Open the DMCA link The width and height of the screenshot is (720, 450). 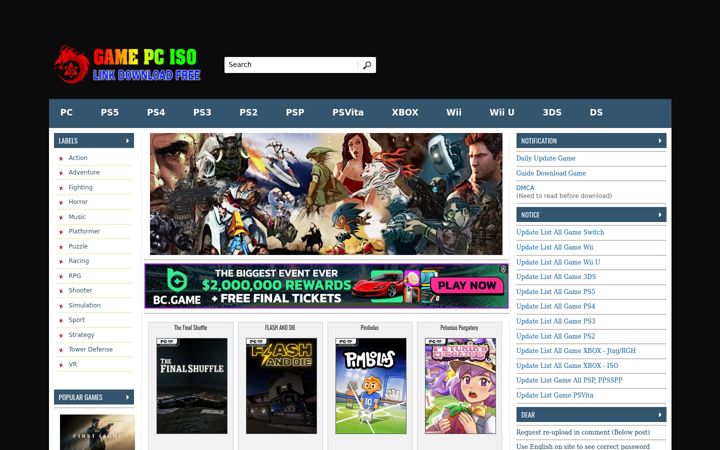(525, 188)
